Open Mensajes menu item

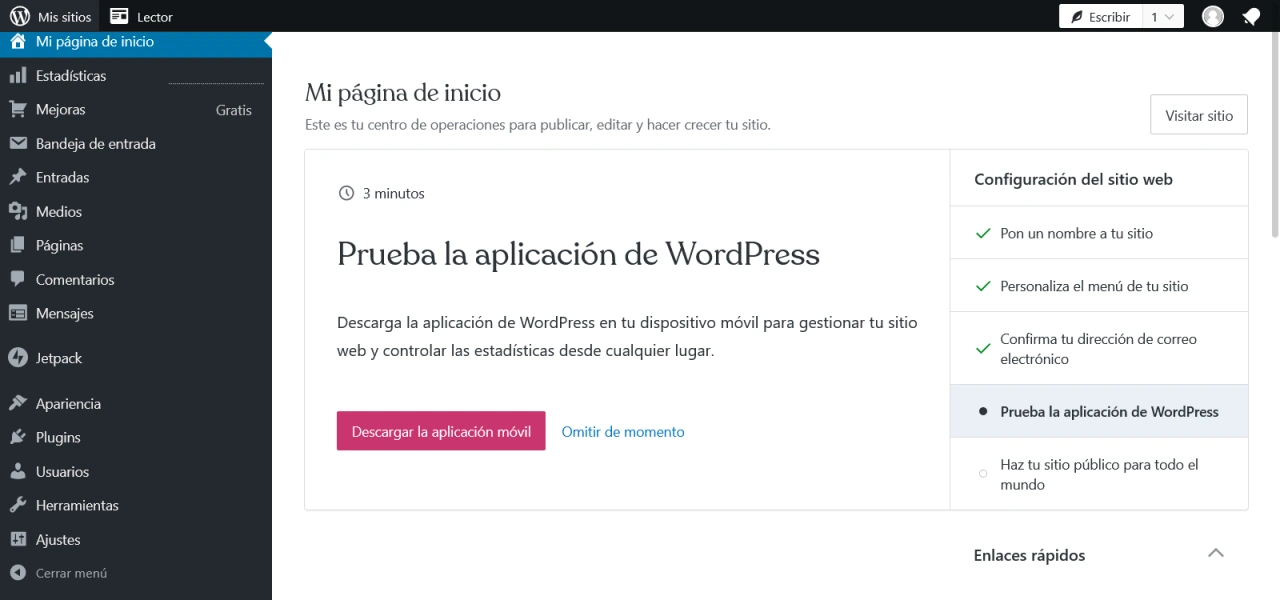pos(136,314)
